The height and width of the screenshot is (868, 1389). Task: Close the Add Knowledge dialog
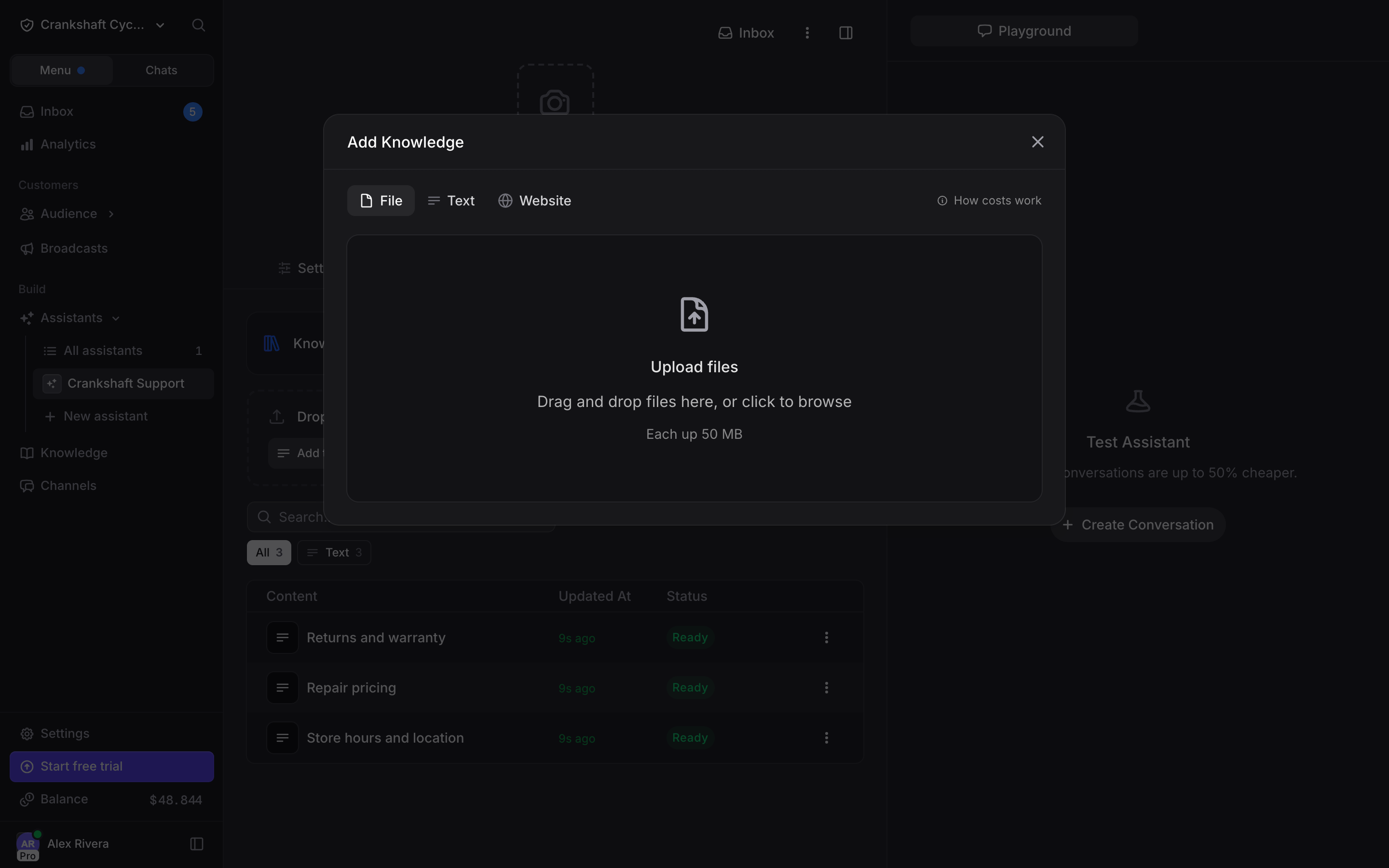tap(1037, 142)
